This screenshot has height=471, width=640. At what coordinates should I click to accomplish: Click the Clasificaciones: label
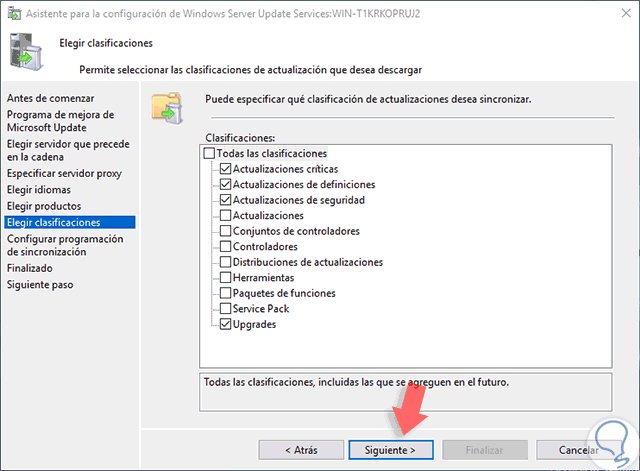point(240,138)
